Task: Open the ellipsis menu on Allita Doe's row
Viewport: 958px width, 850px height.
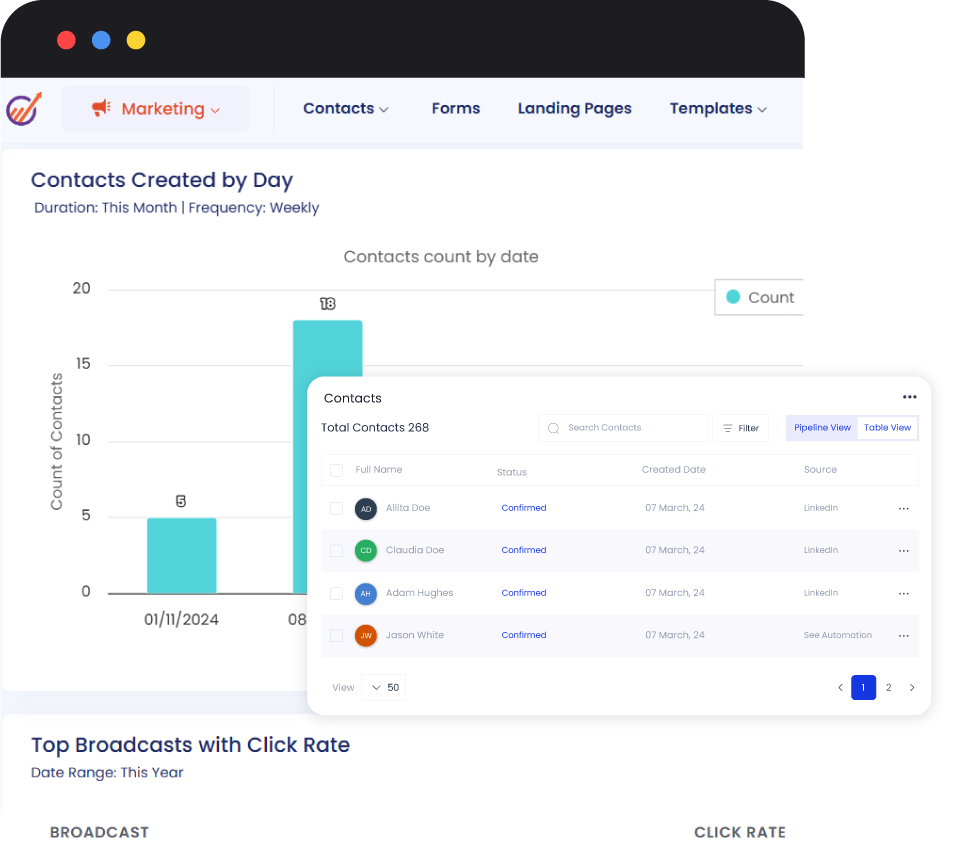Action: [x=904, y=508]
